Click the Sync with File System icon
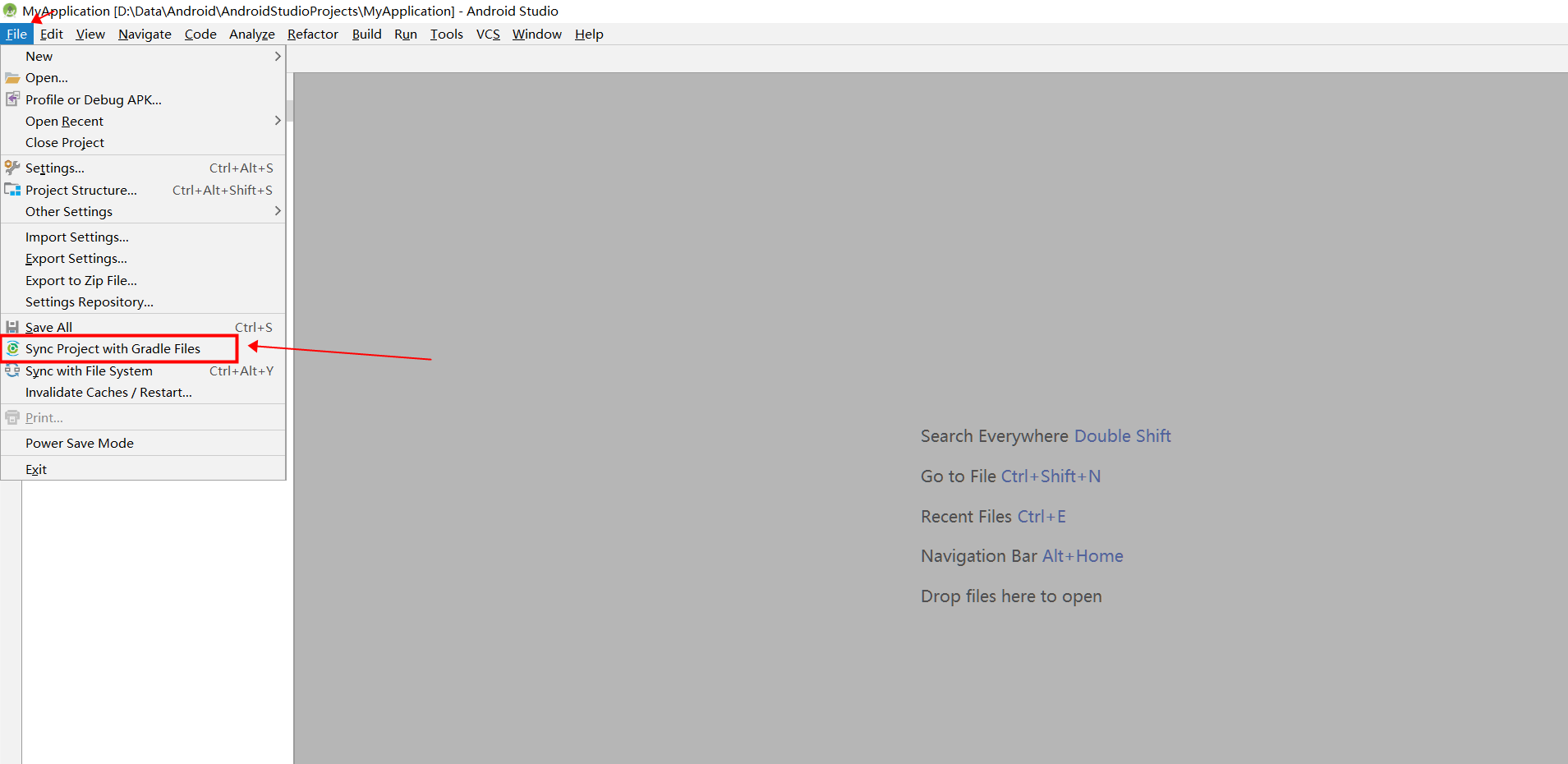The width and height of the screenshot is (1568, 764). tap(12, 370)
